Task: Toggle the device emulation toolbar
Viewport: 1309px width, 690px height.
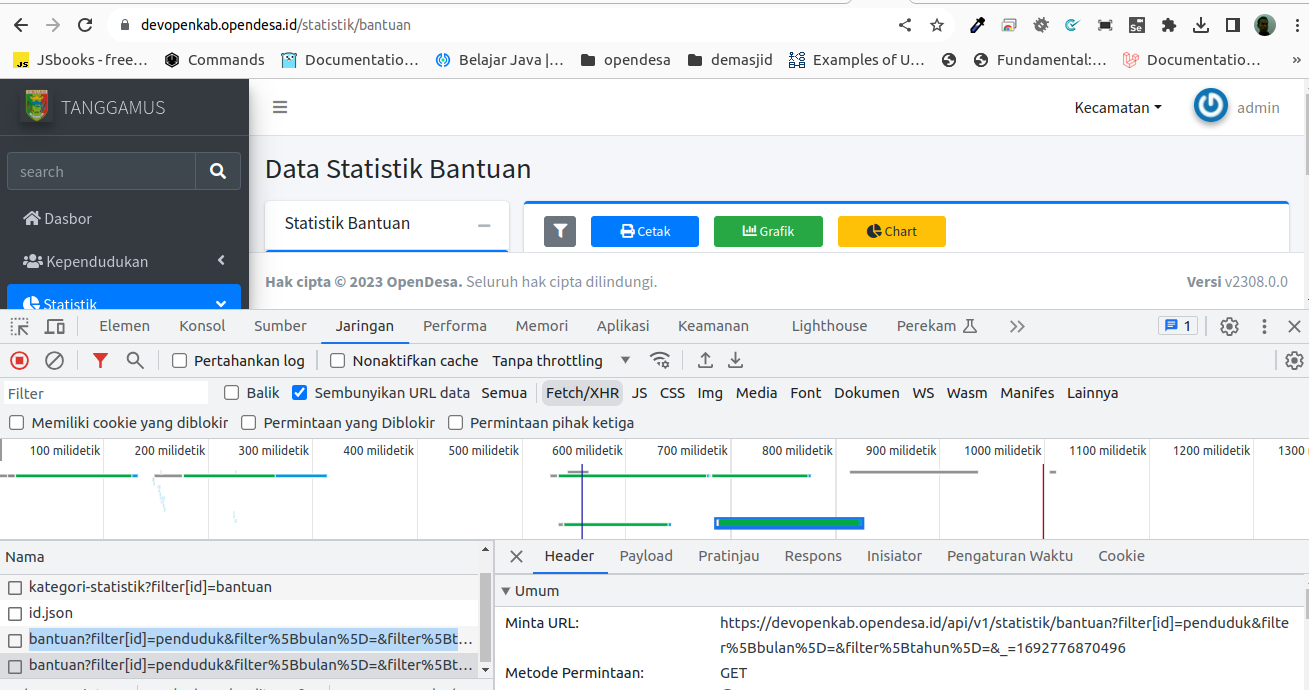Action: (x=55, y=325)
